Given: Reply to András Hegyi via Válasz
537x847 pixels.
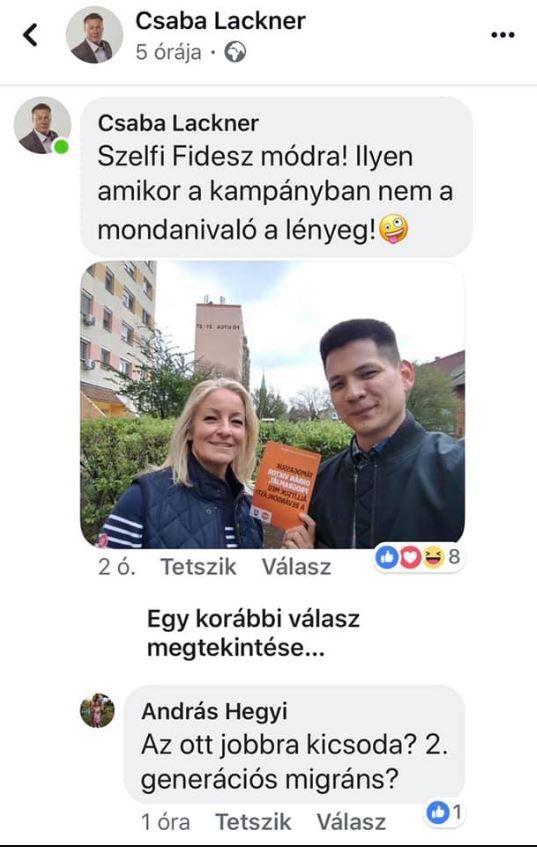Looking at the screenshot, I should click(351, 822).
